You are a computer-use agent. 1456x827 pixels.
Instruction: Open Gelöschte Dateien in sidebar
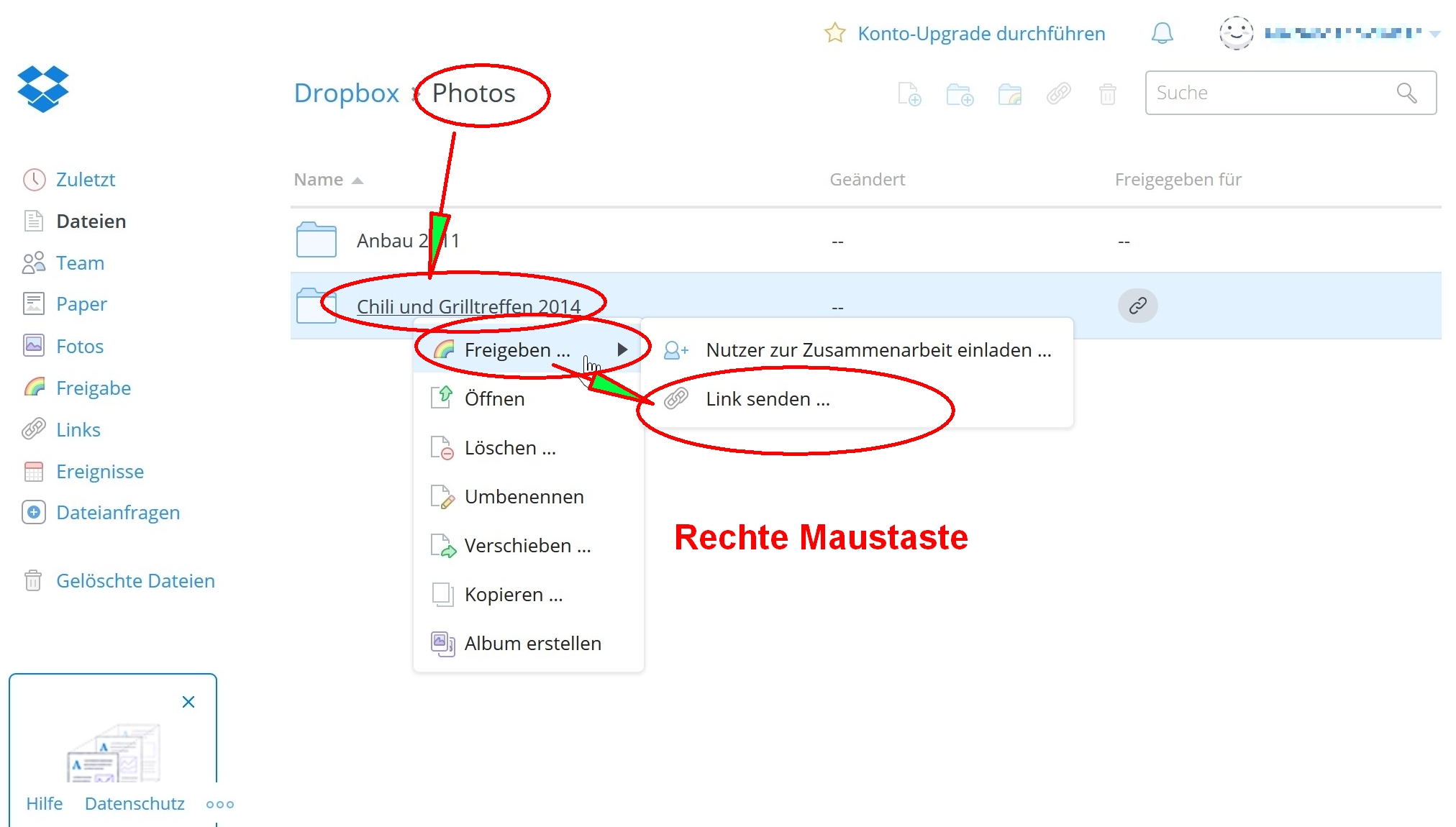point(135,581)
